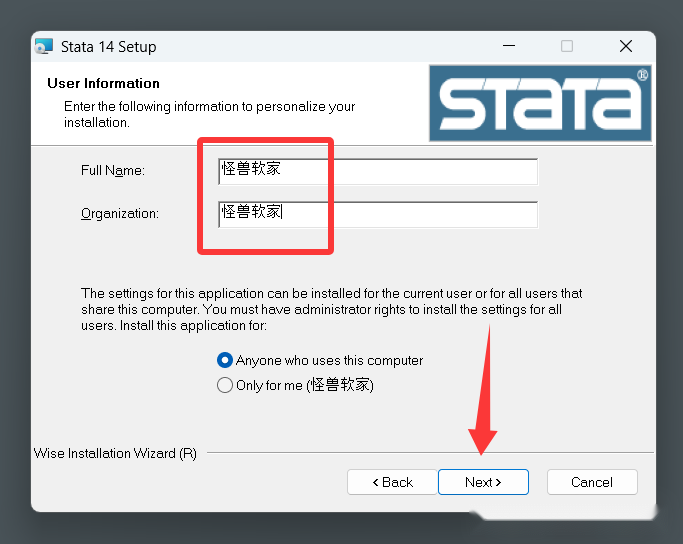Cancel the installation with Cancel button
Screen dimensions: 683x544
[592, 482]
